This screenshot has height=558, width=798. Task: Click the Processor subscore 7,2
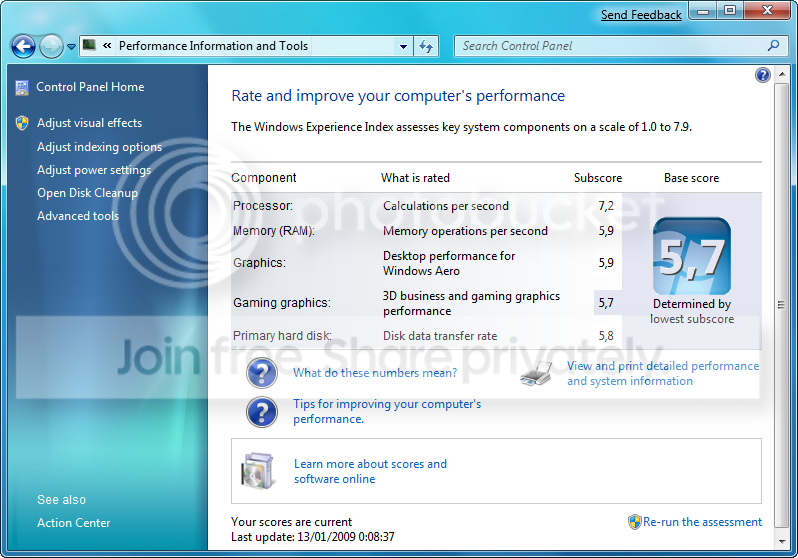point(606,206)
